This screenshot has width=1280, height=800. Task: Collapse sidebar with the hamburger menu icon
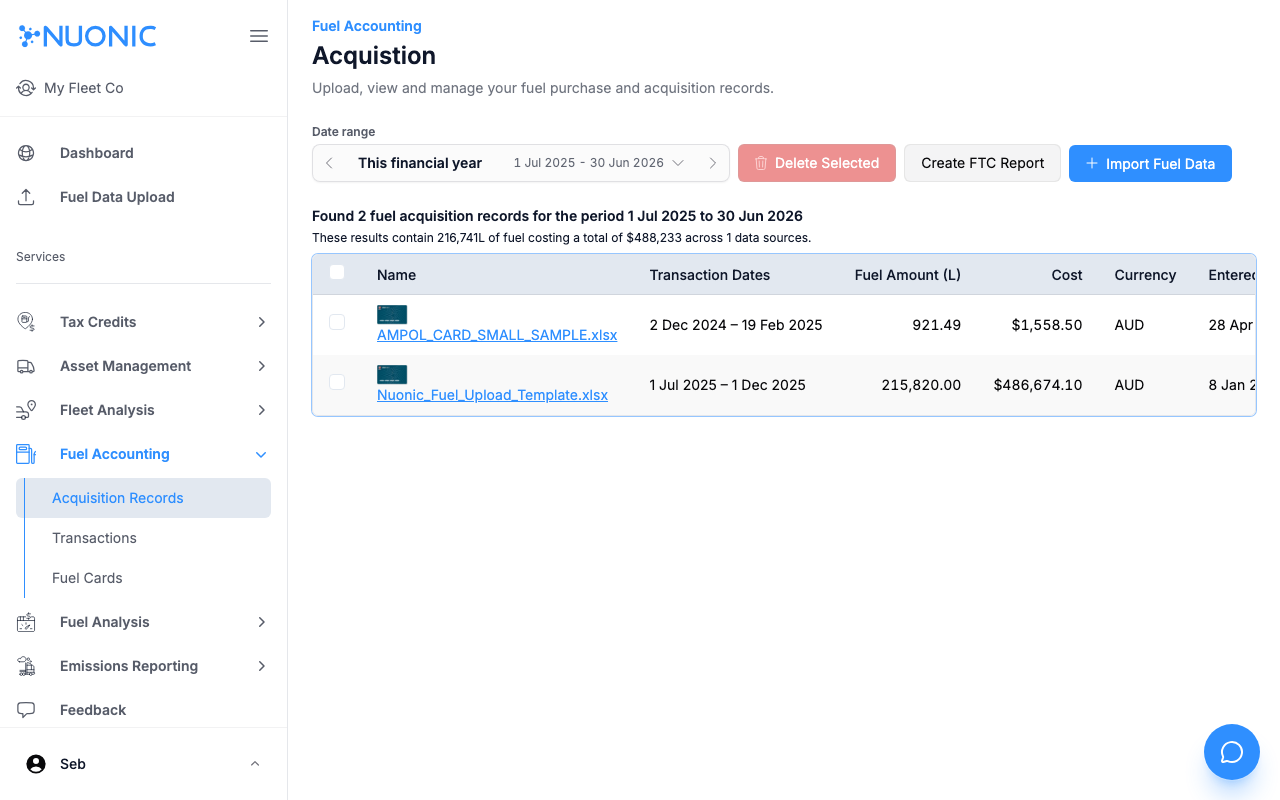[259, 36]
